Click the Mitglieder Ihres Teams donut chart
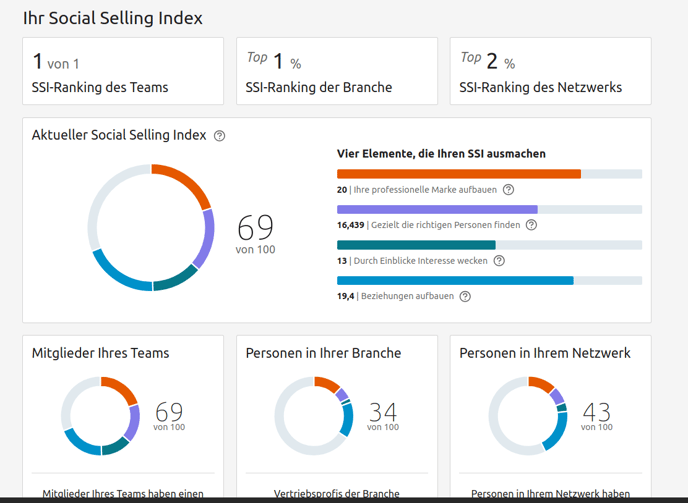688x503 pixels. coord(100,416)
